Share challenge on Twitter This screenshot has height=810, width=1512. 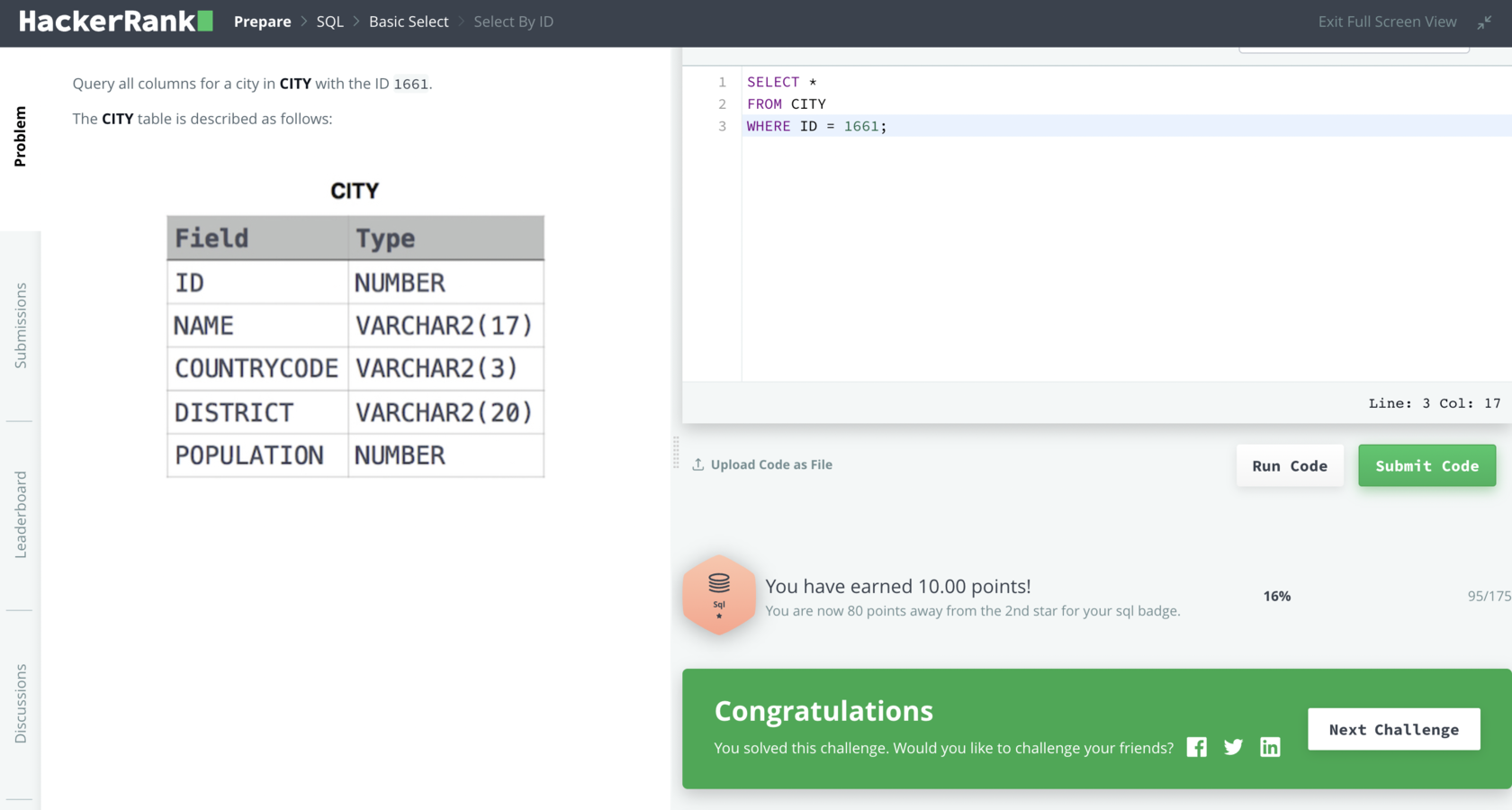click(1233, 747)
